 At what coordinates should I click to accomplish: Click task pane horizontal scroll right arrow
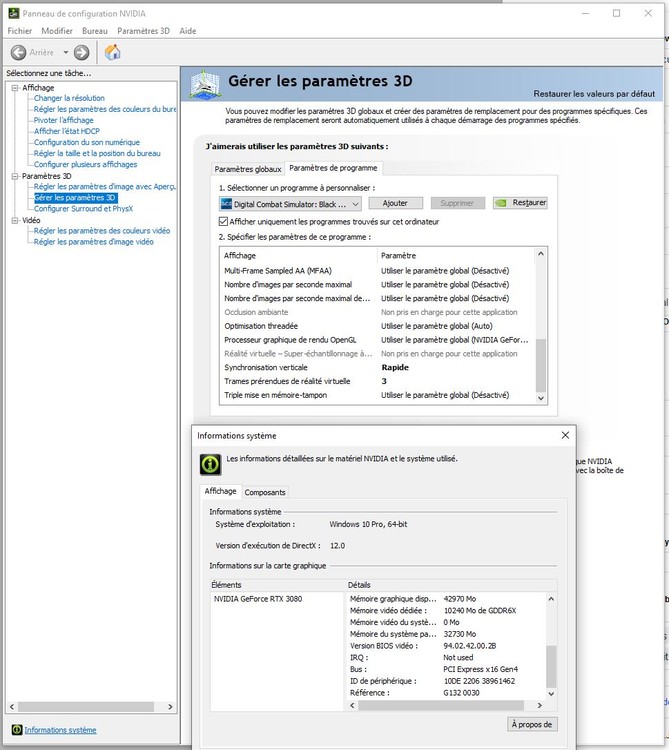[170, 707]
